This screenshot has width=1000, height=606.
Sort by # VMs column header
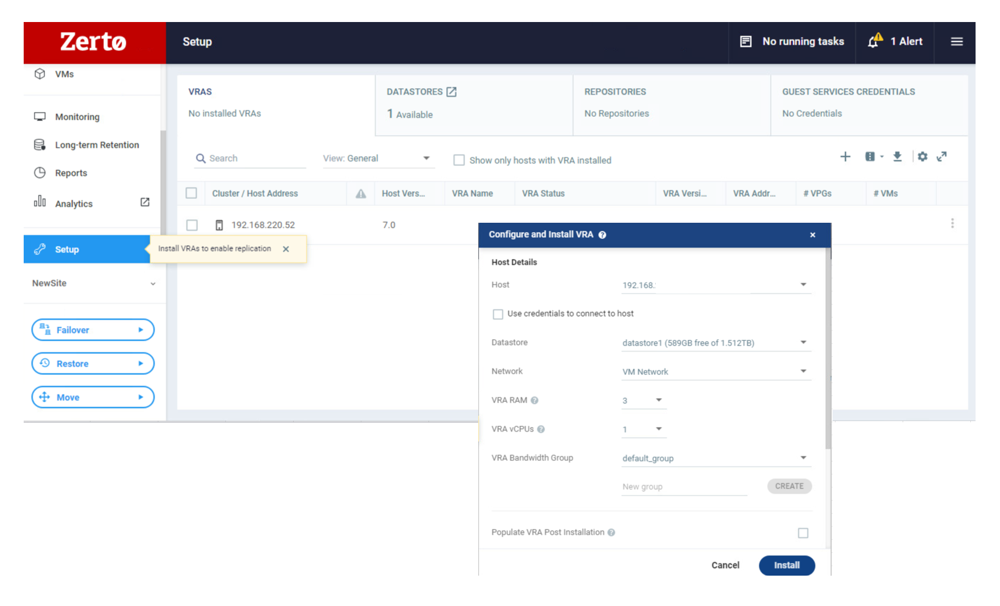coord(886,194)
